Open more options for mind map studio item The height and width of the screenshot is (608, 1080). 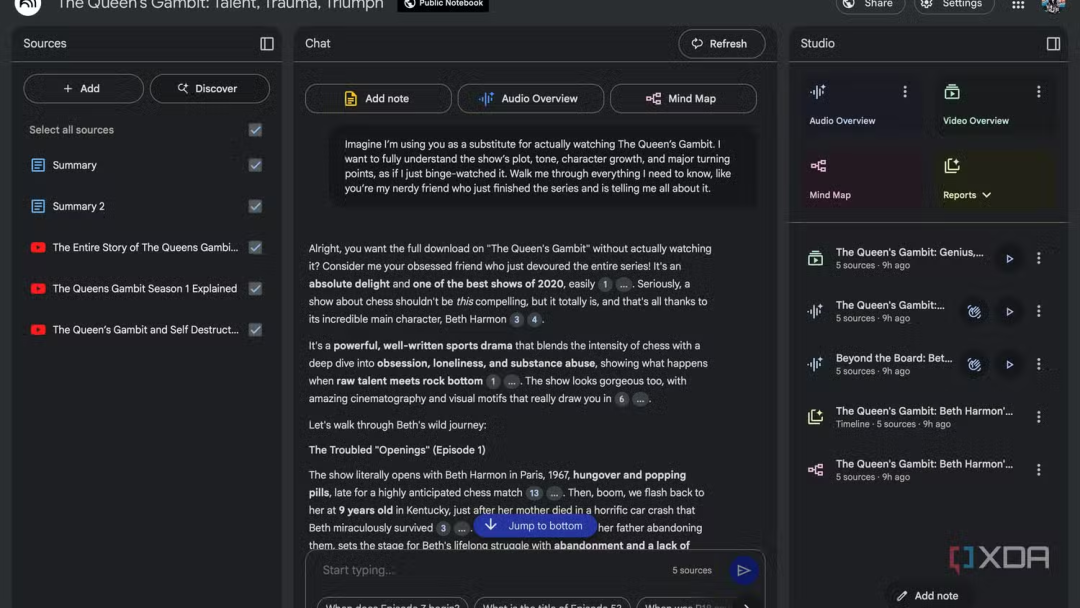(x=1039, y=470)
